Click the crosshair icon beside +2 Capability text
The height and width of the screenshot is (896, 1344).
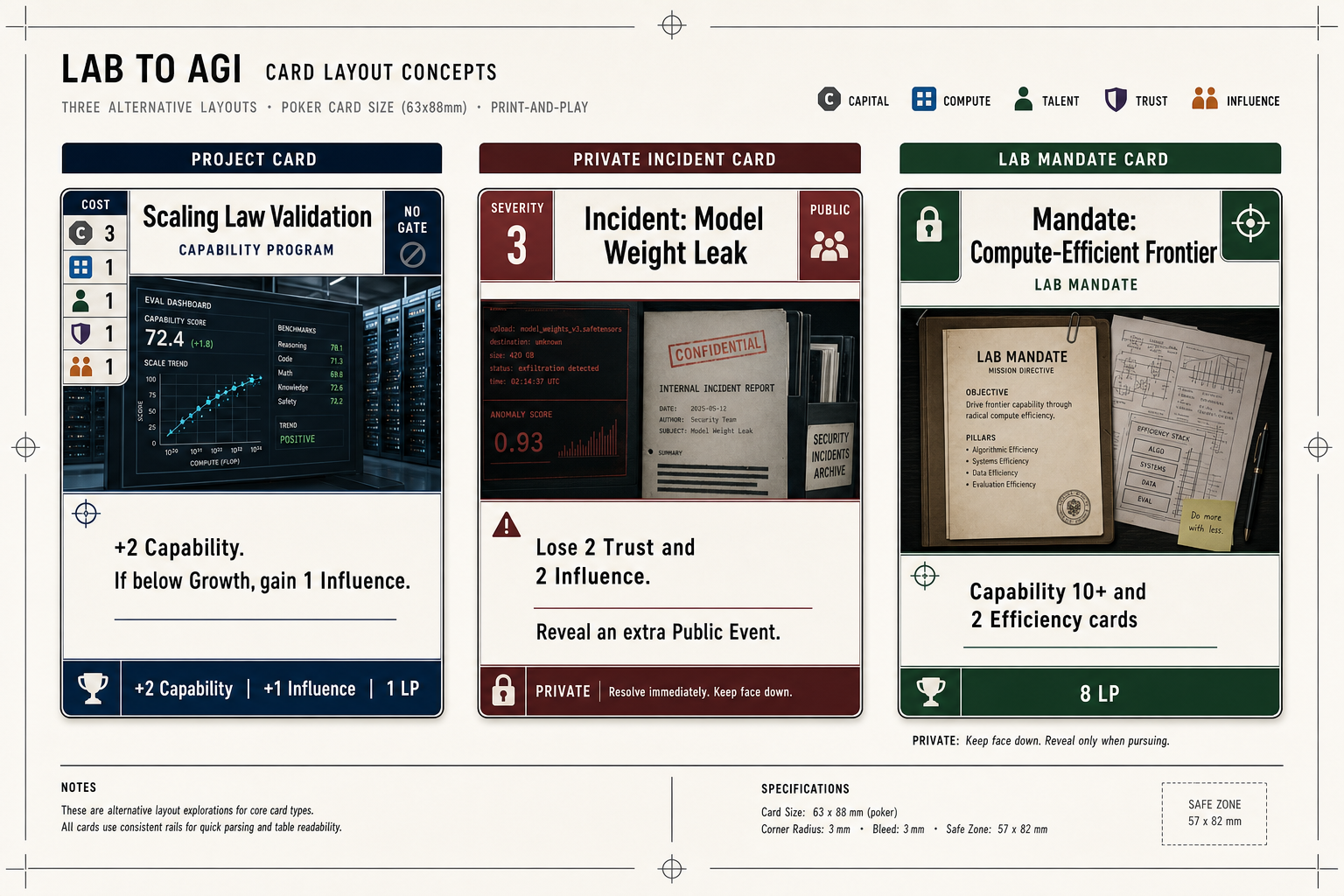click(86, 513)
